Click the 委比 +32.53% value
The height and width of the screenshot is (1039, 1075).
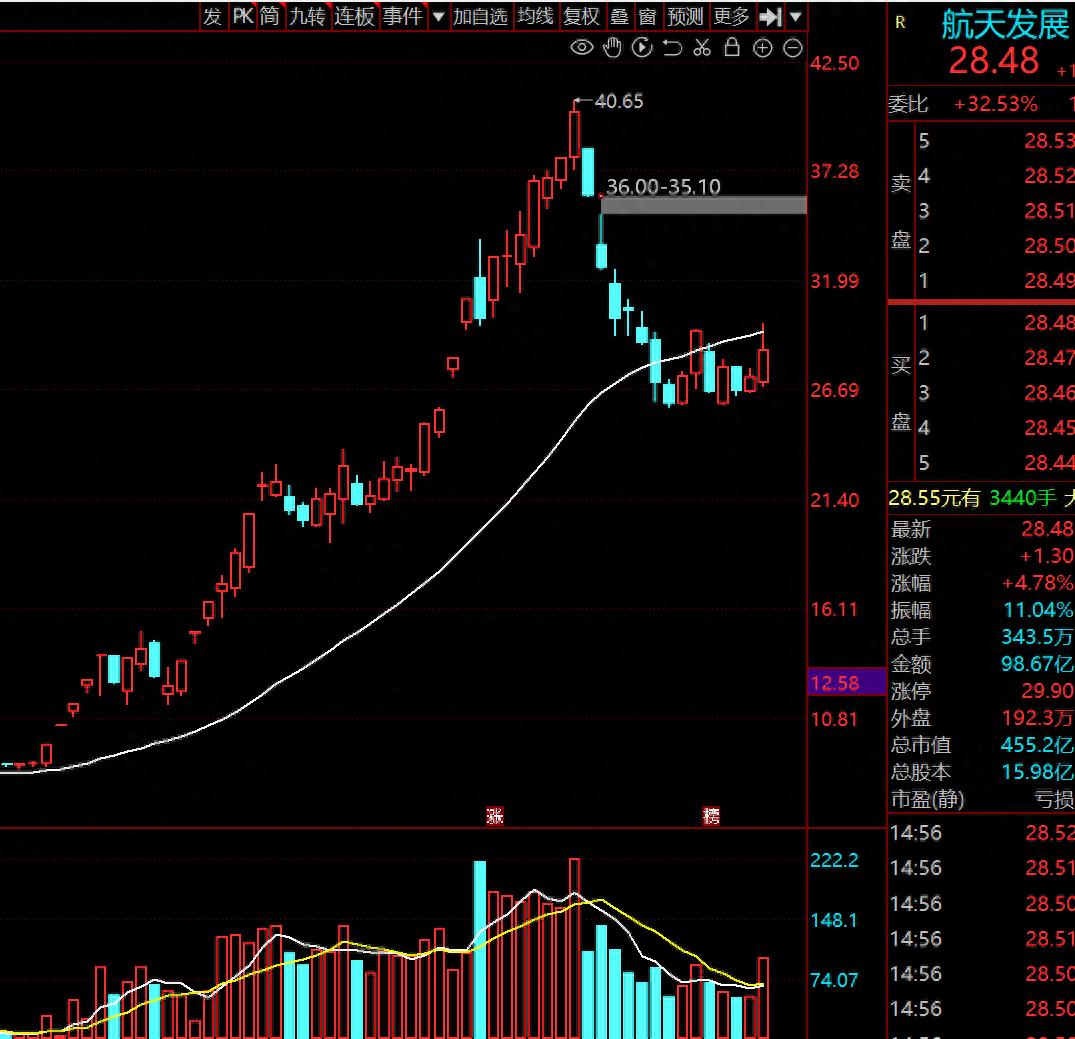[x=995, y=104]
